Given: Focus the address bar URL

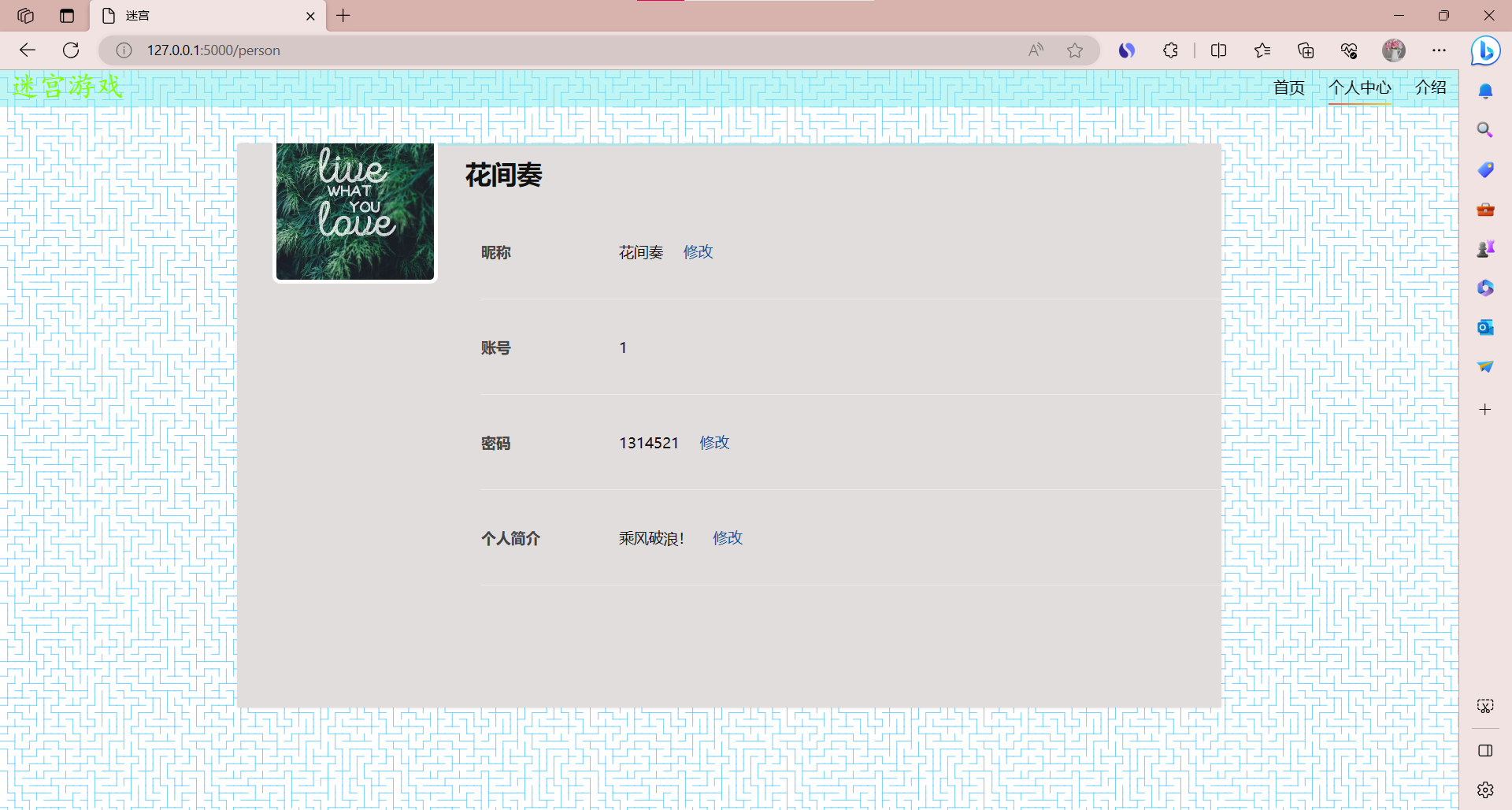Looking at the screenshot, I should pyautogui.click(x=213, y=50).
